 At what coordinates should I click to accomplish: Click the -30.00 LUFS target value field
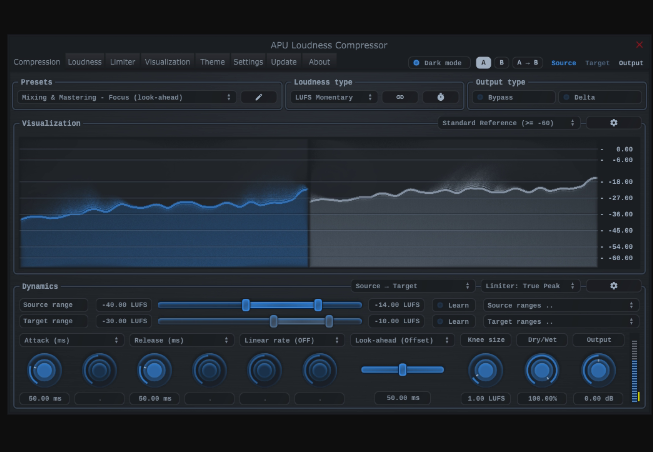(124, 321)
